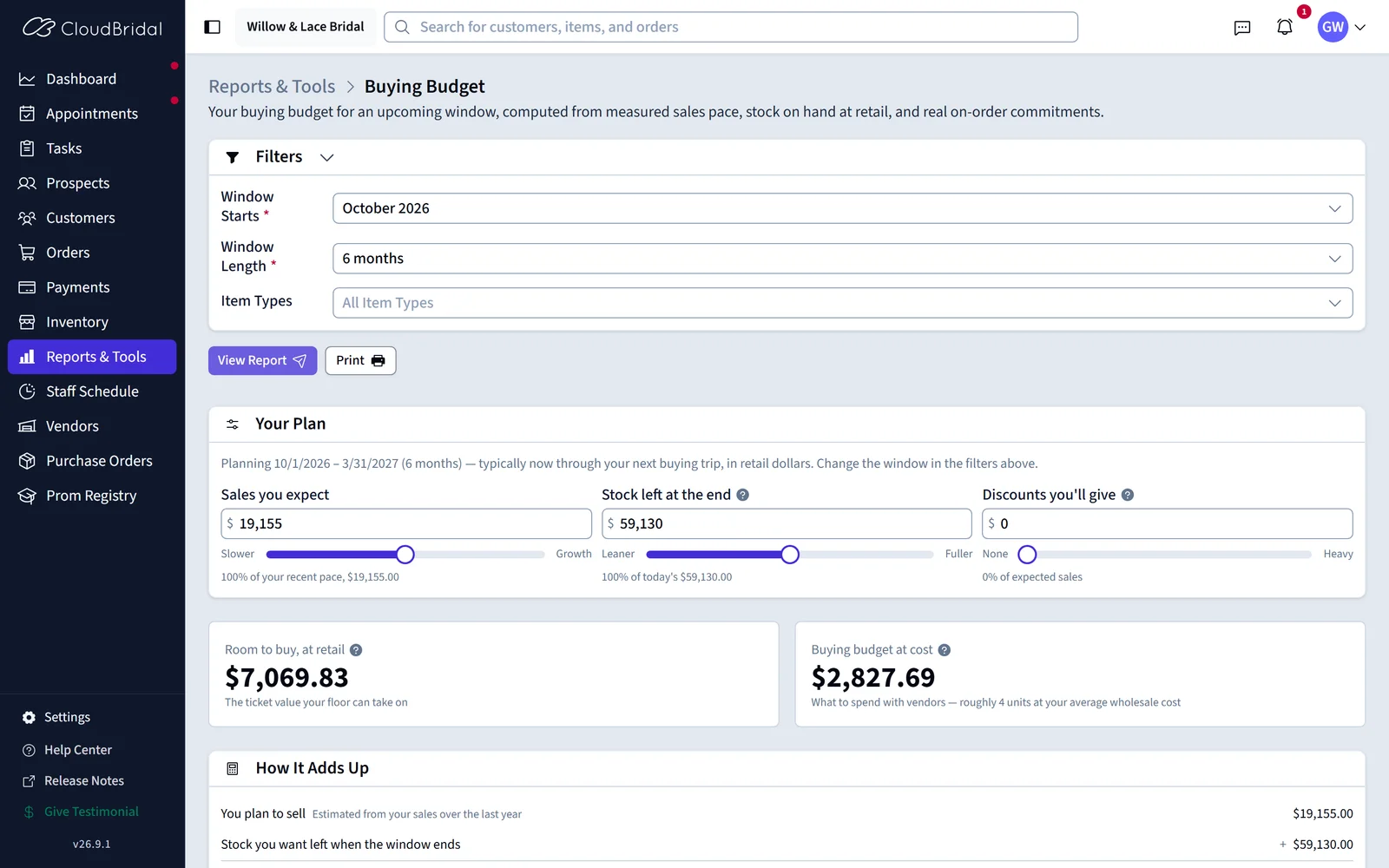Click the Vendors icon
The image size is (1389, 868).
pos(27,426)
